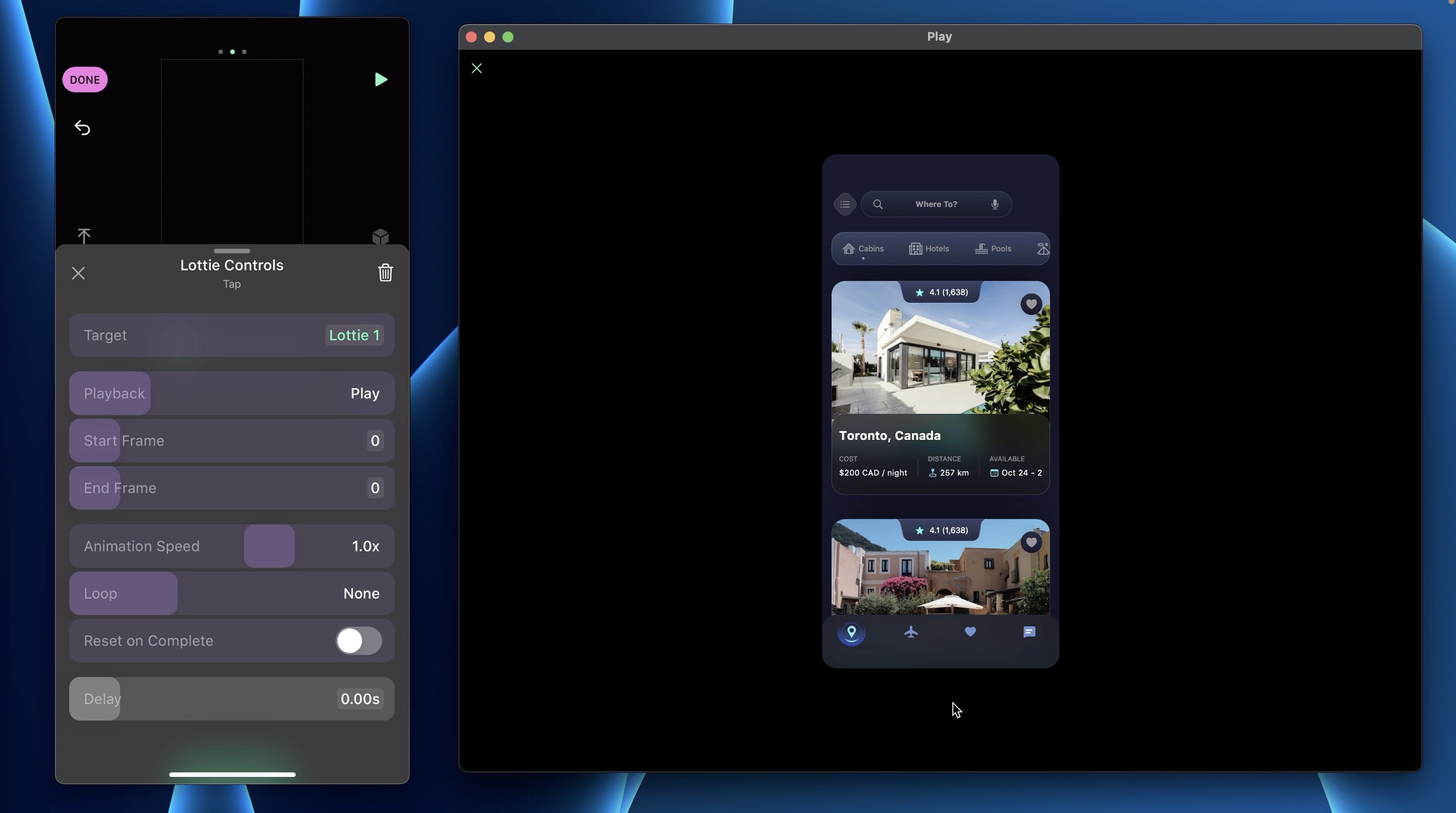Click the green play preview icon

[x=381, y=80]
